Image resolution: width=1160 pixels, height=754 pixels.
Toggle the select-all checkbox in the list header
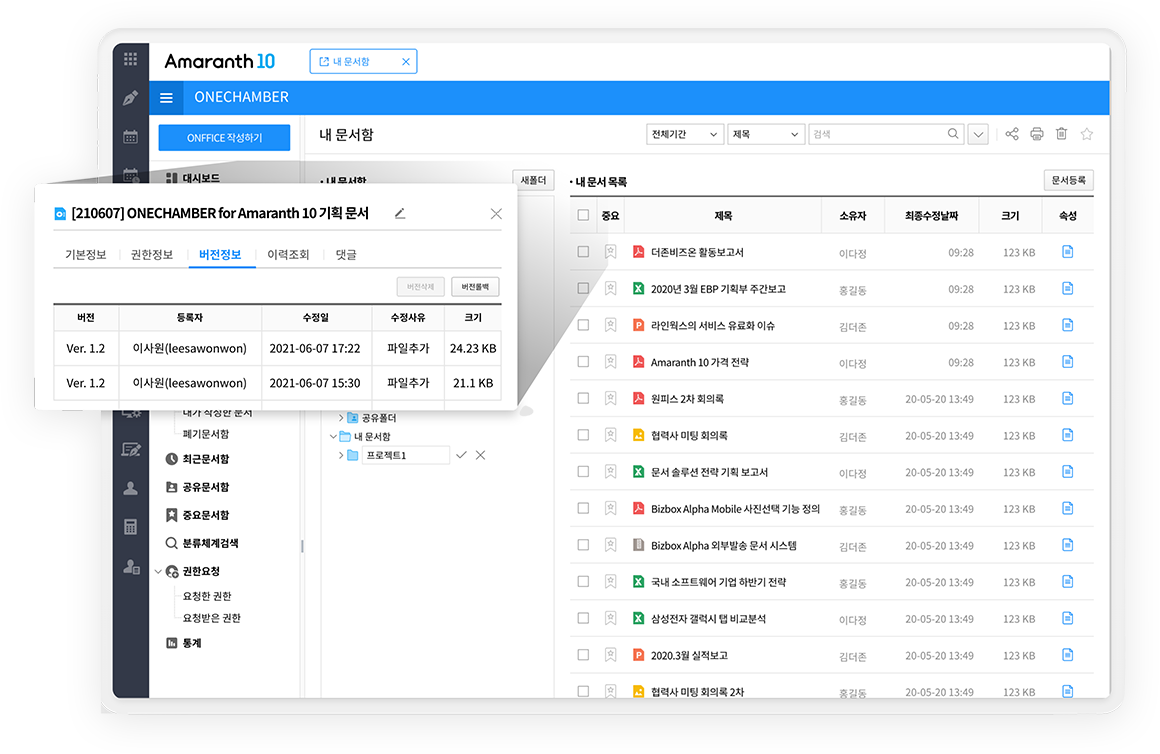point(583,215)
